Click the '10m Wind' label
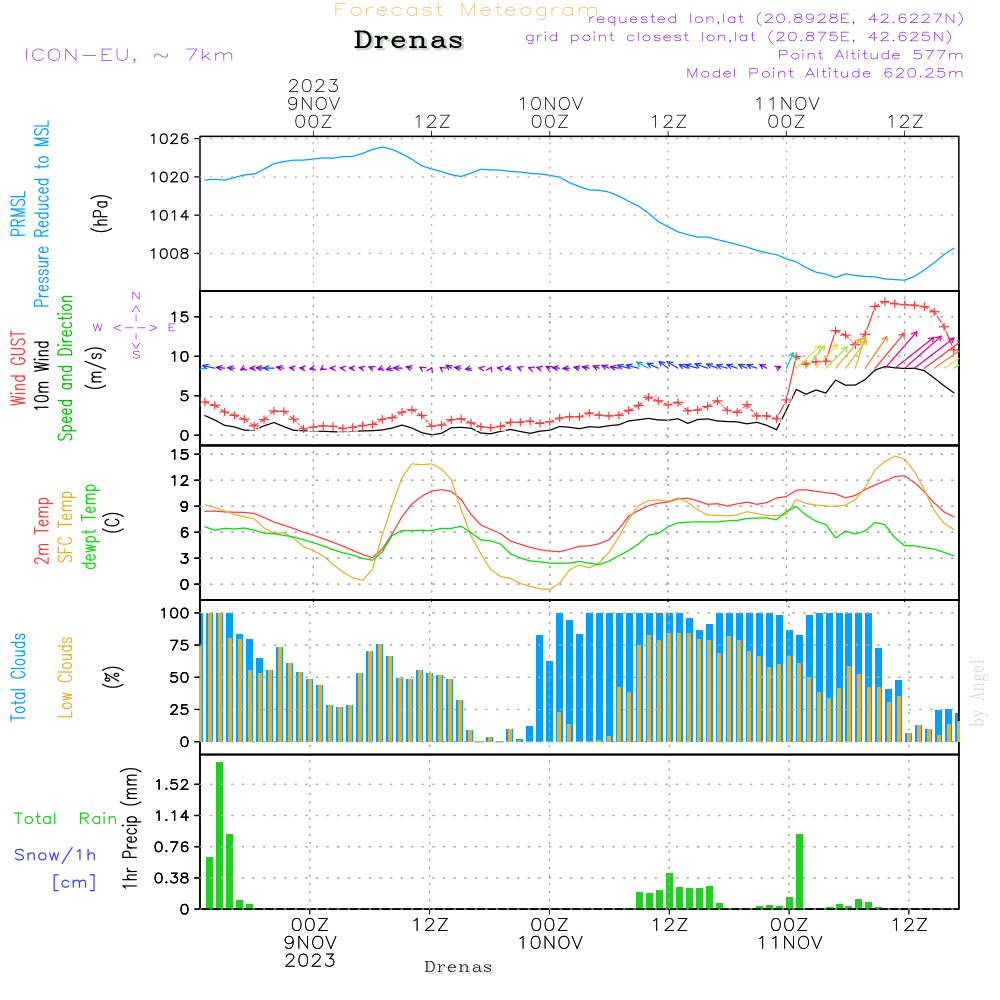 [41, 375]
